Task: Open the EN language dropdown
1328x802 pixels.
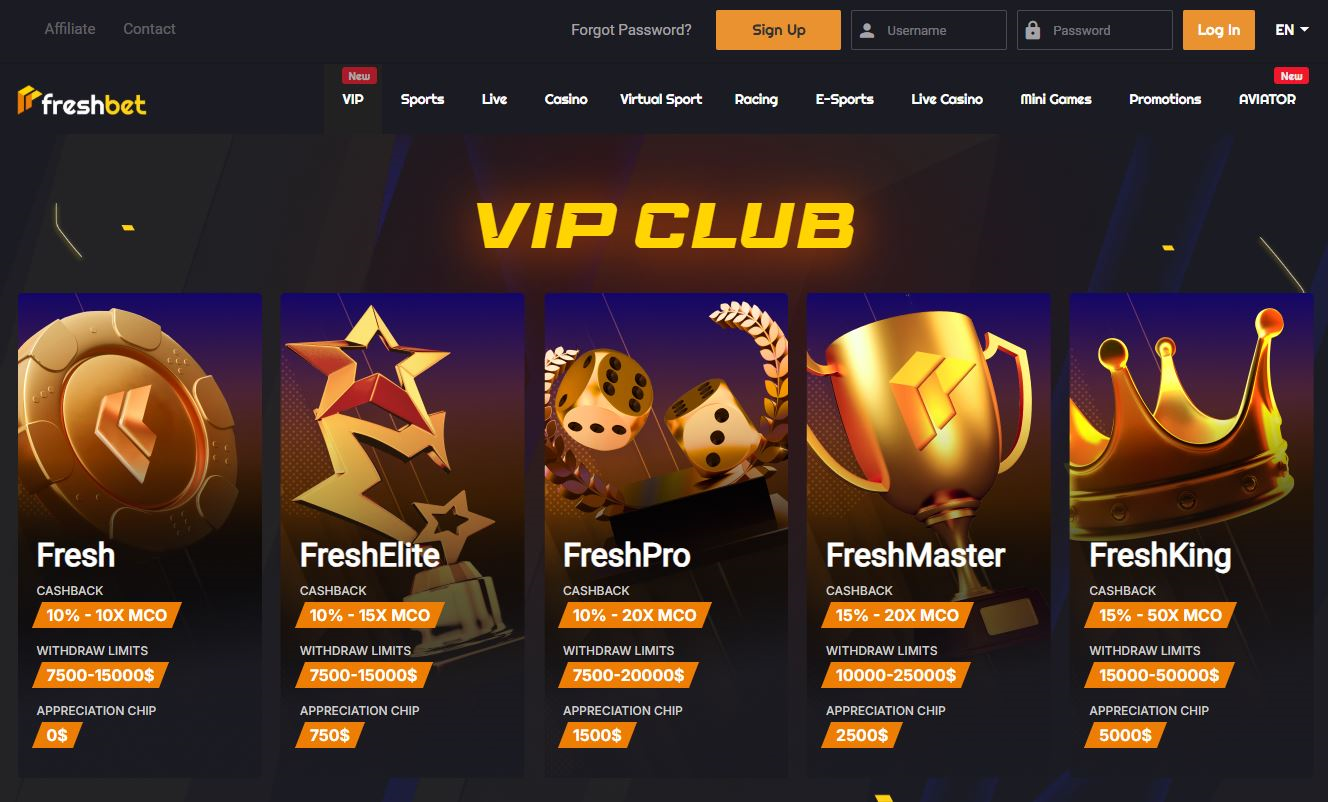Action: [1292, 30]
